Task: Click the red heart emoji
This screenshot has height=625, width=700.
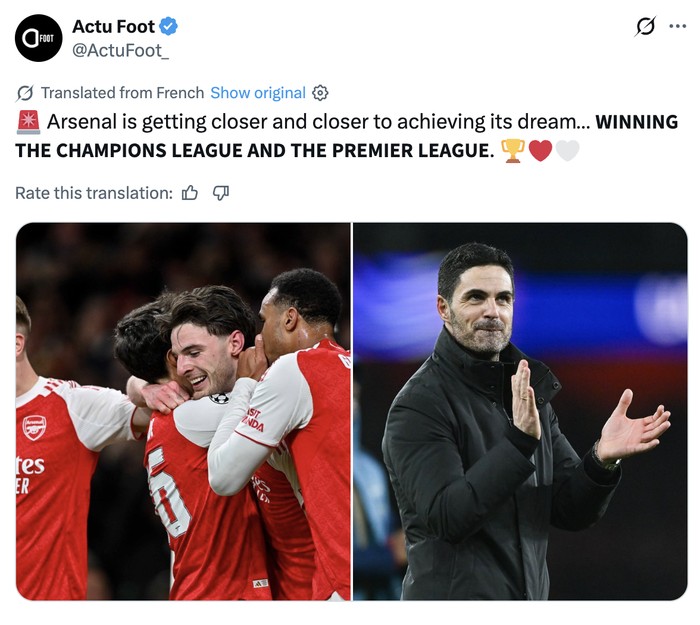Action: coord(540,151)
